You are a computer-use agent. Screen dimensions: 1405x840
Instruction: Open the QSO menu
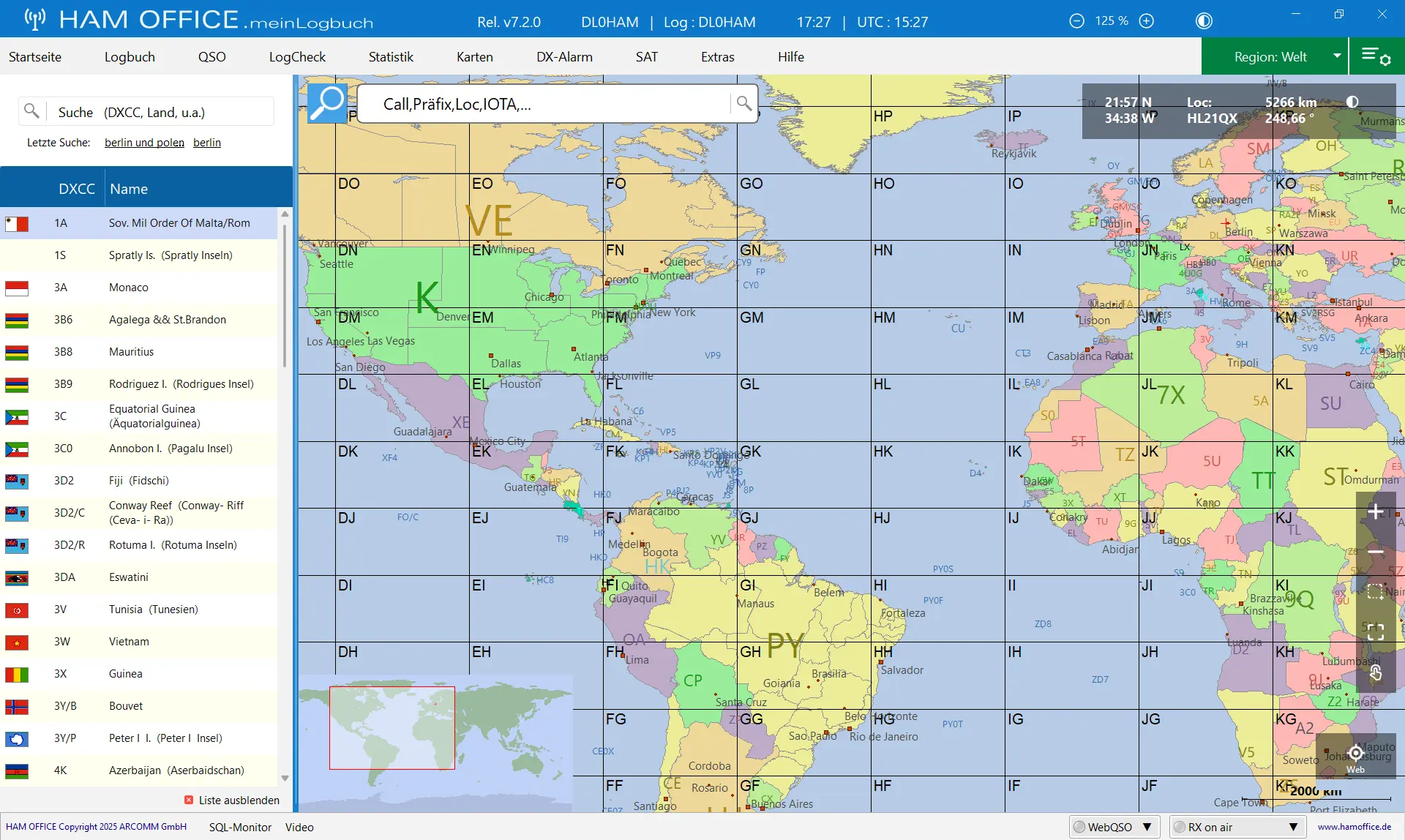click(211, 56)
